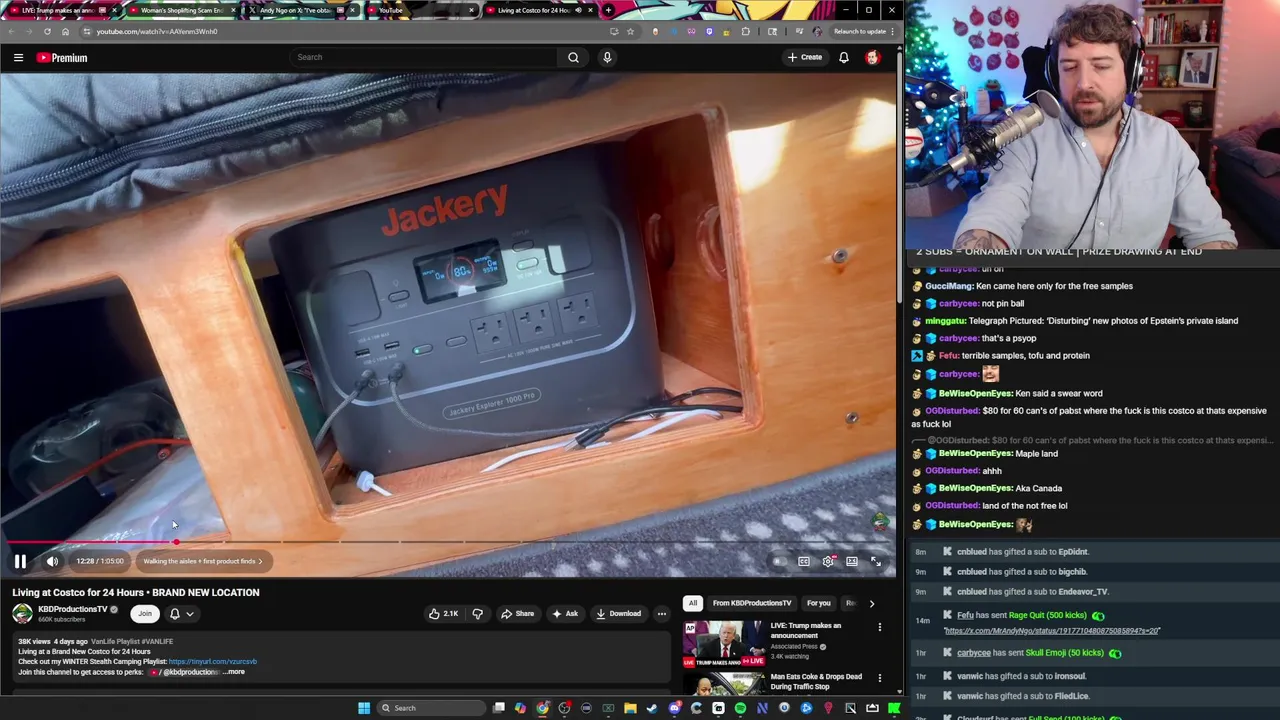Viewport: 1280px width, 720px height.
Task: Toggle closed captions in player
Action: pos(804,561)
